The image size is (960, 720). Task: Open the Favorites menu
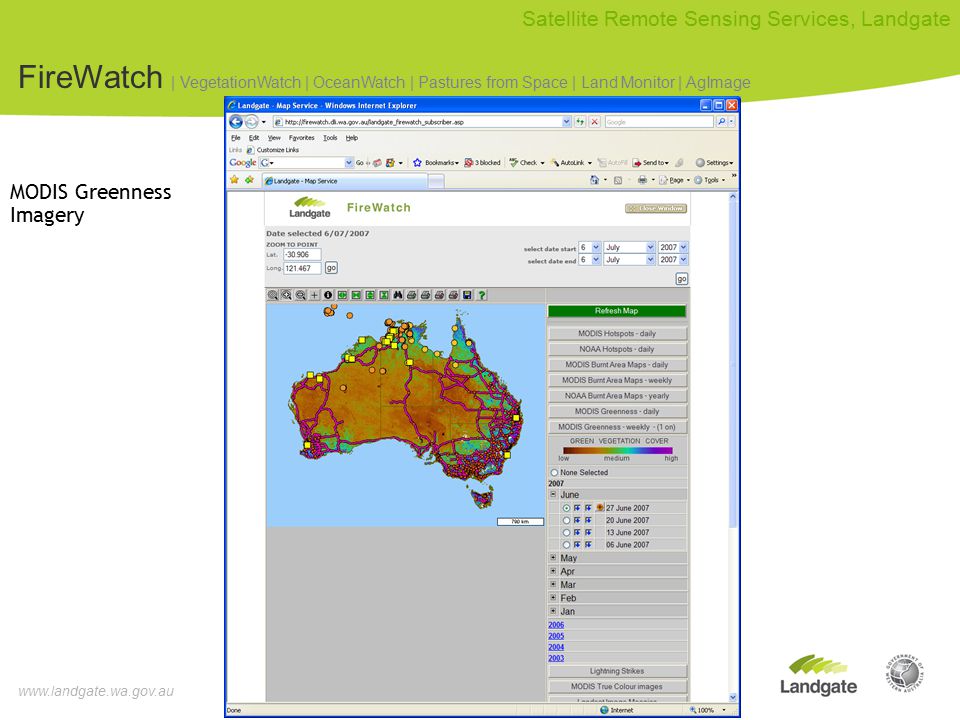point(301,138)
